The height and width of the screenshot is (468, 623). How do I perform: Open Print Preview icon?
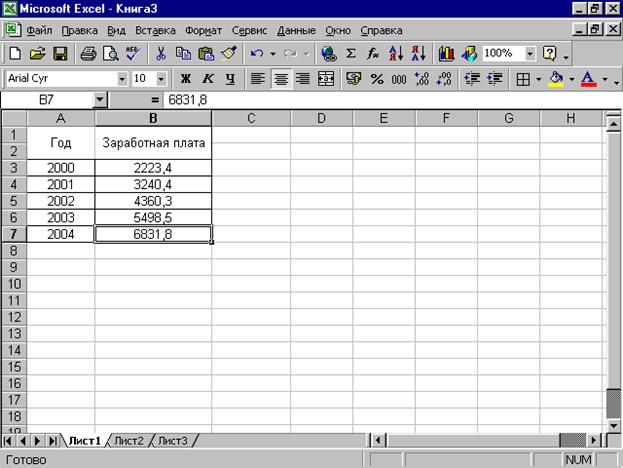[x=110, y=53]
